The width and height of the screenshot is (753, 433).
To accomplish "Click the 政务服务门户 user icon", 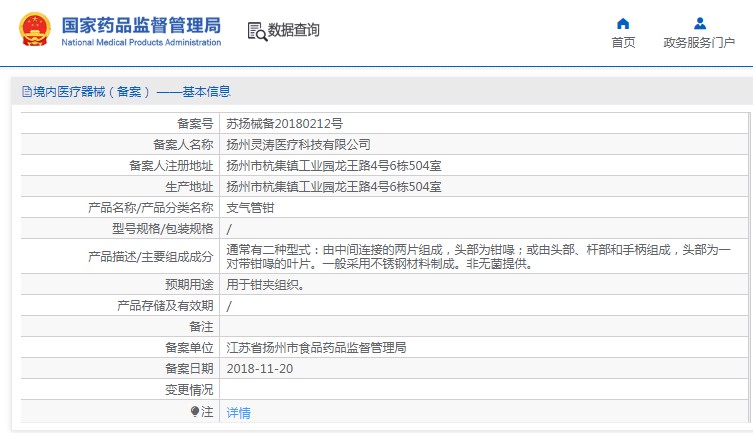I will pos(700,23).
